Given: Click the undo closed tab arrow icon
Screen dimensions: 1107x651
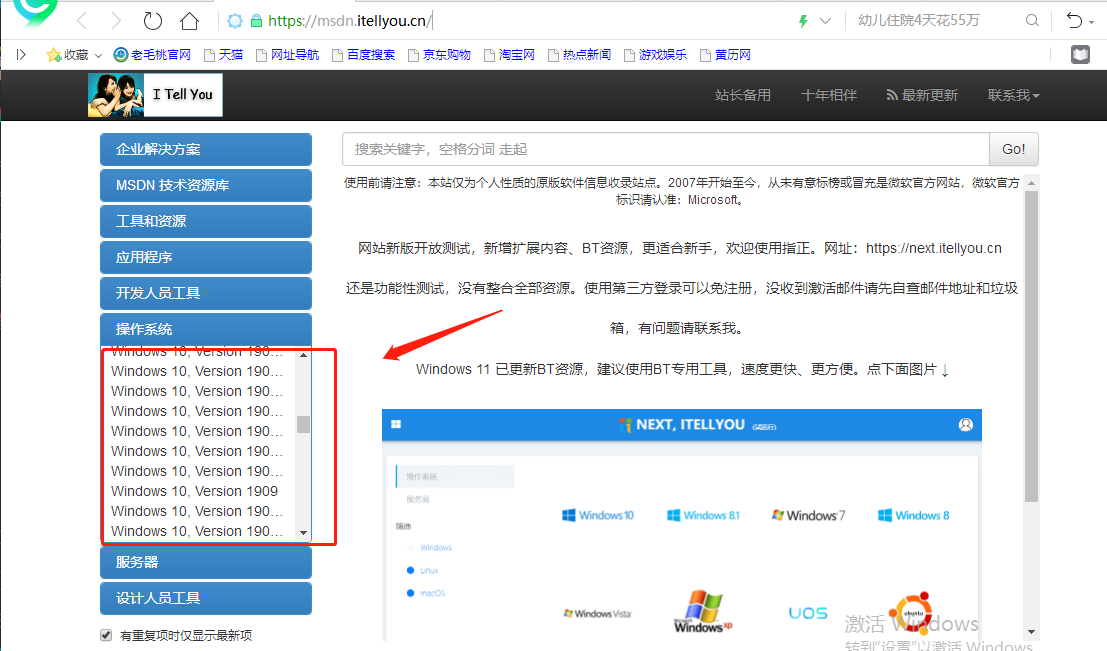Looking at the screenshot, I should (1074, 20).
